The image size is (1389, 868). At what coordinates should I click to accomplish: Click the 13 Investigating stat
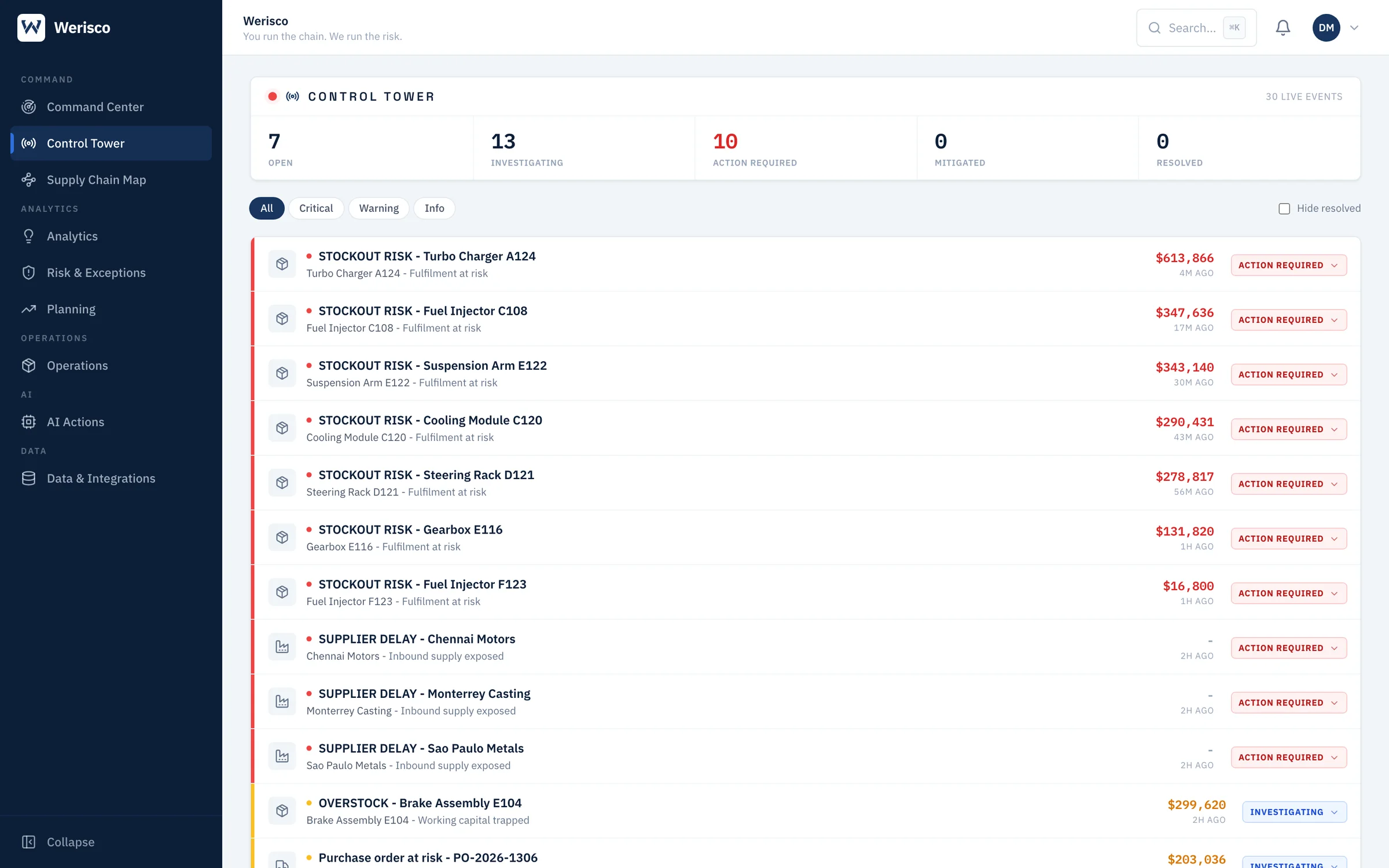click(584, 149)
